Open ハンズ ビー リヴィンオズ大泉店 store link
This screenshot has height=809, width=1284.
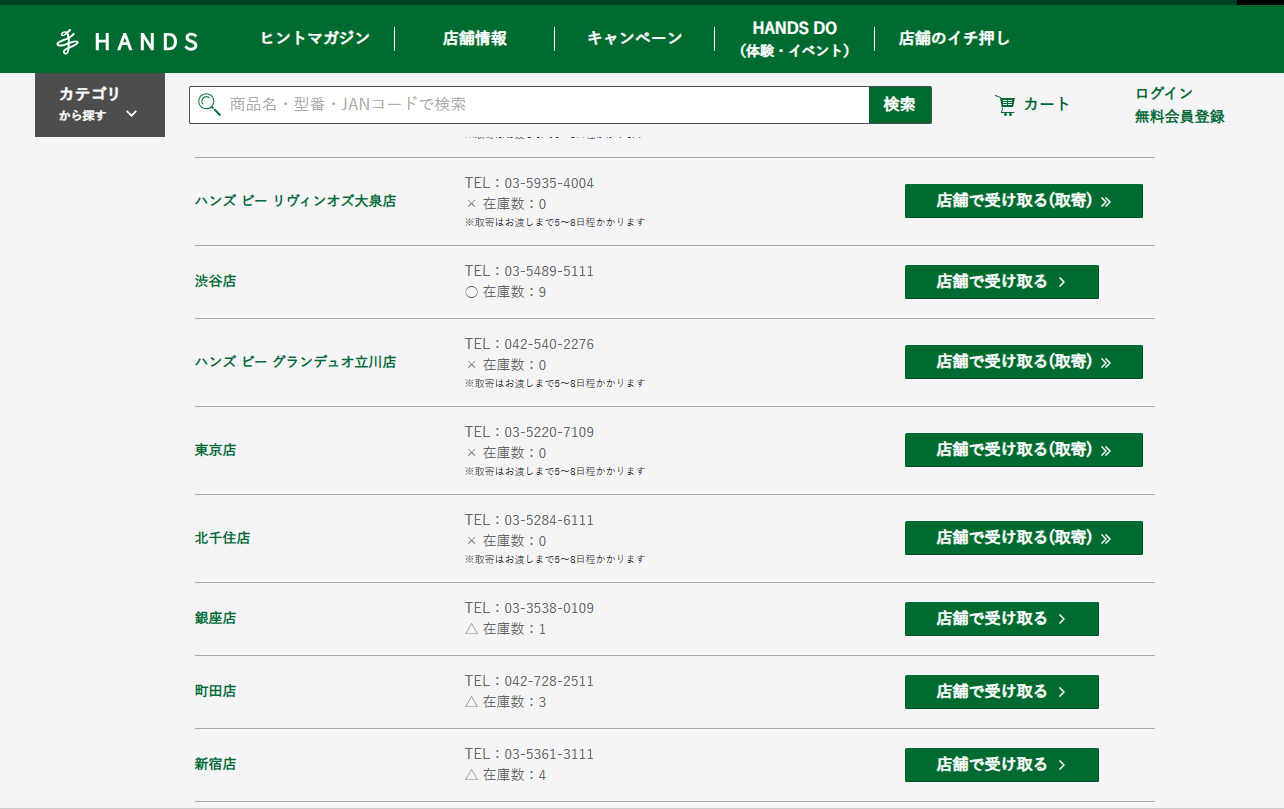pyautogui.click(x=295, y=201)
